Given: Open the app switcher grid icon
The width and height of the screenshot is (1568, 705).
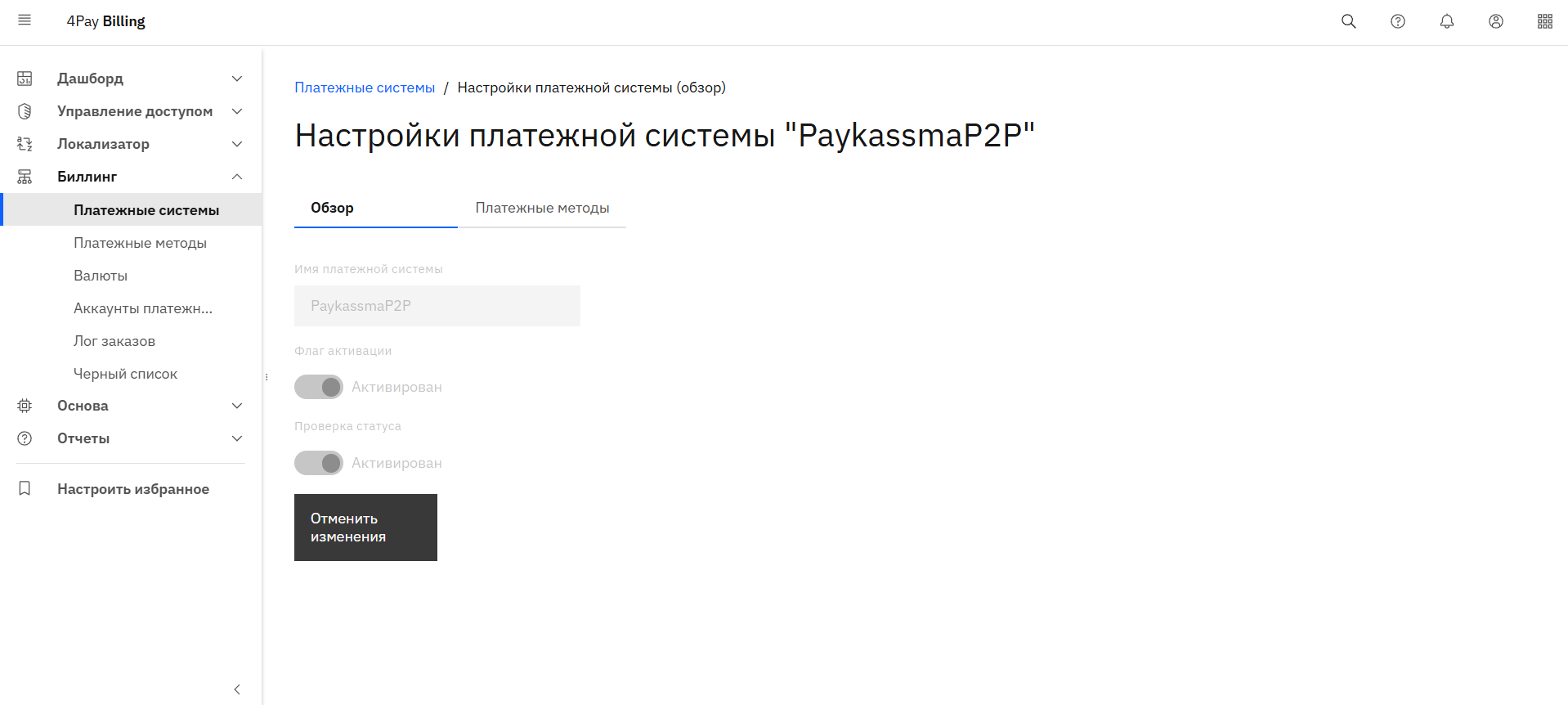Looking at the screenshot, I should 1545,21.
